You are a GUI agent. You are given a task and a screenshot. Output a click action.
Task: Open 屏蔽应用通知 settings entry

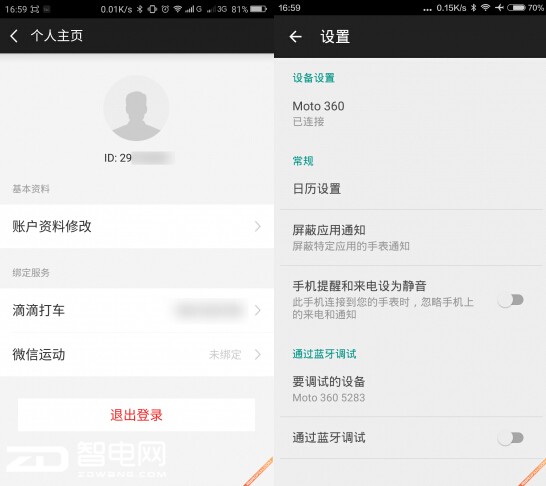pyautogui.click(x=411, y=237)
